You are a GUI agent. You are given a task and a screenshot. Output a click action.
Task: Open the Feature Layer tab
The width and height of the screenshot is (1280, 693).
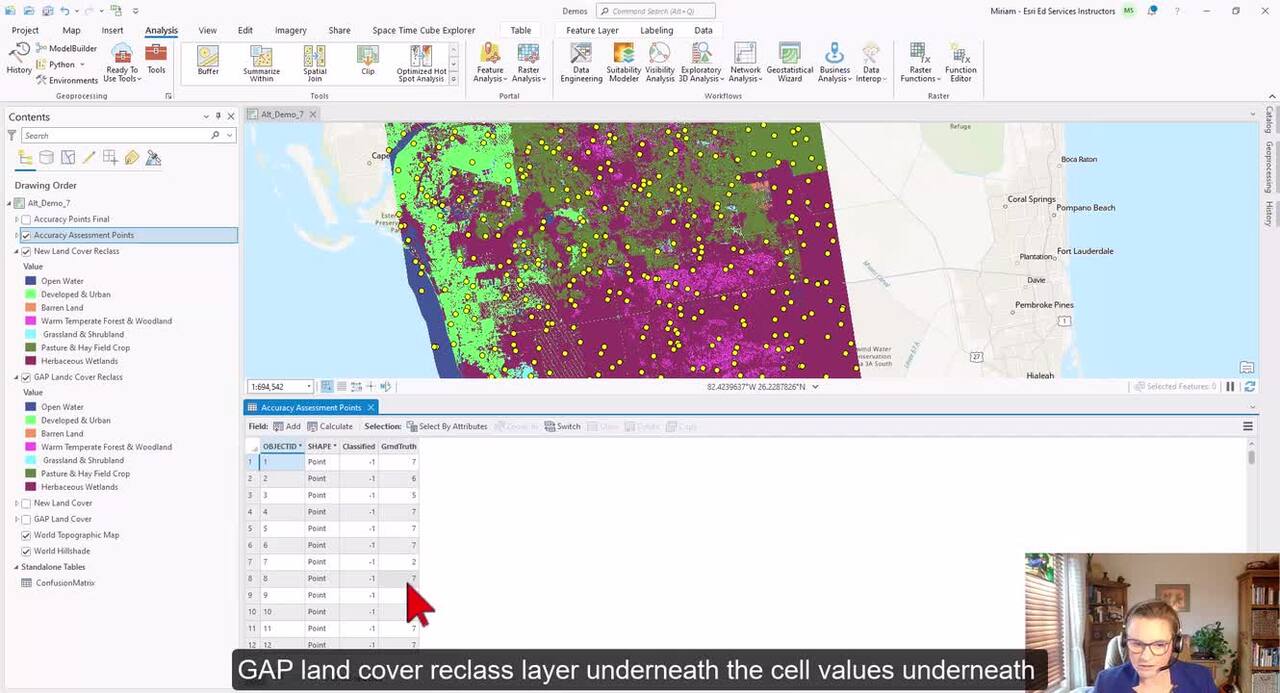coord(592,30)
